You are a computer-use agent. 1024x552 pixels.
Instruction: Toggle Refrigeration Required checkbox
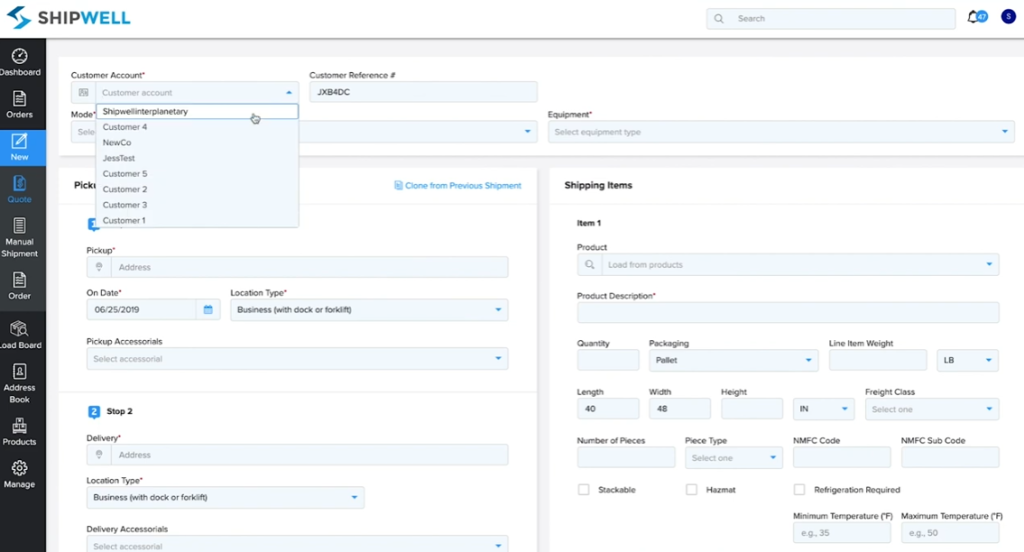pos(799,490)
